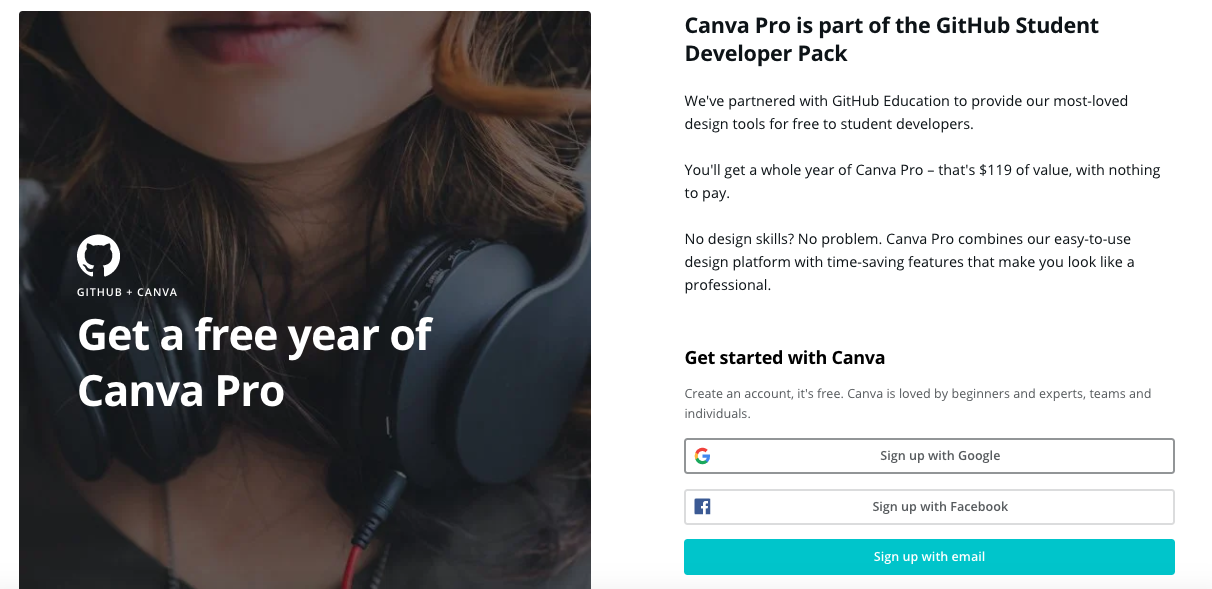Click the Facebook f icon
Viewport: 1212px width, 589px height.
click(703, 507)
